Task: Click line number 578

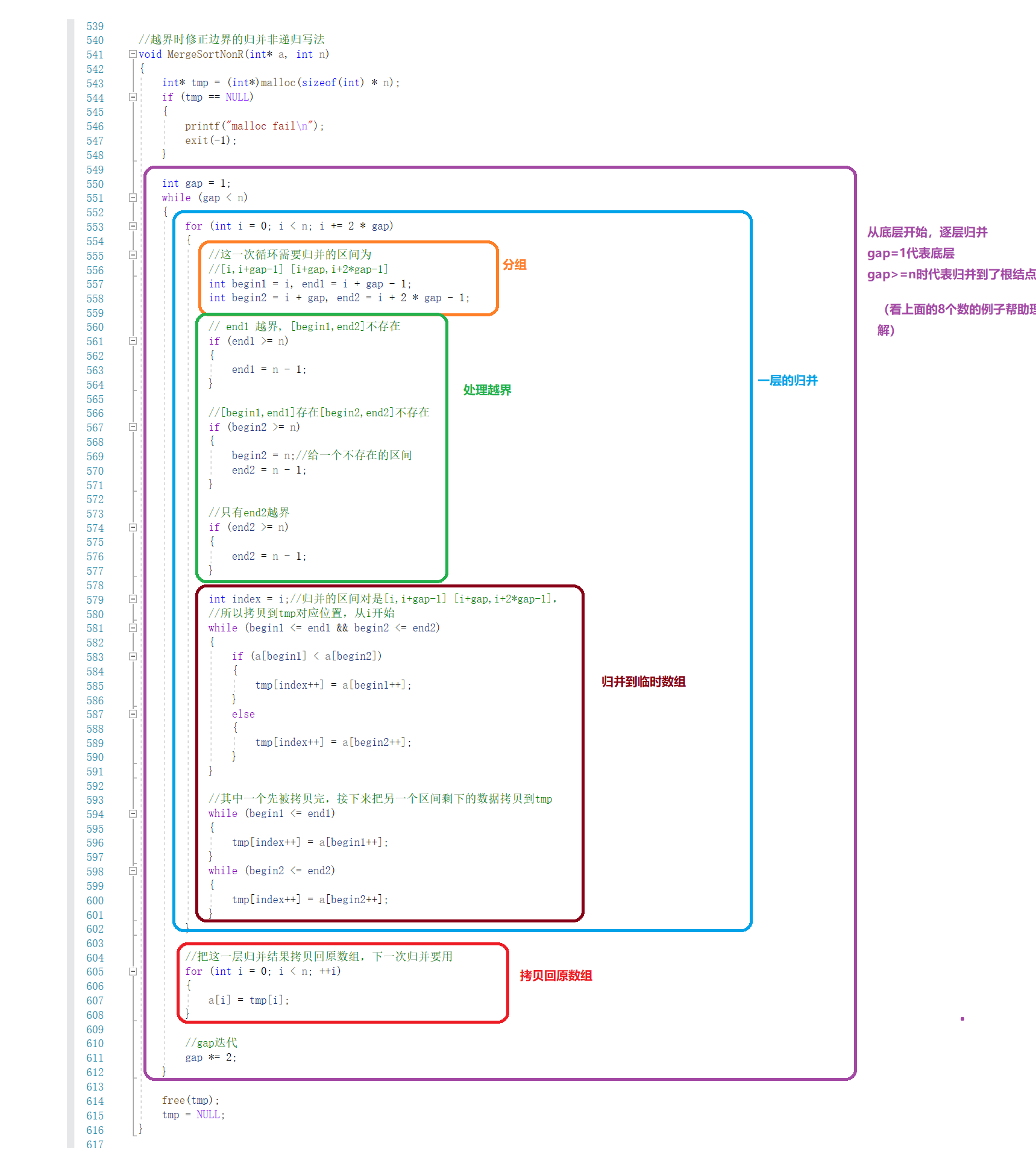Action: pyautogui.click(x=95, y=585)
